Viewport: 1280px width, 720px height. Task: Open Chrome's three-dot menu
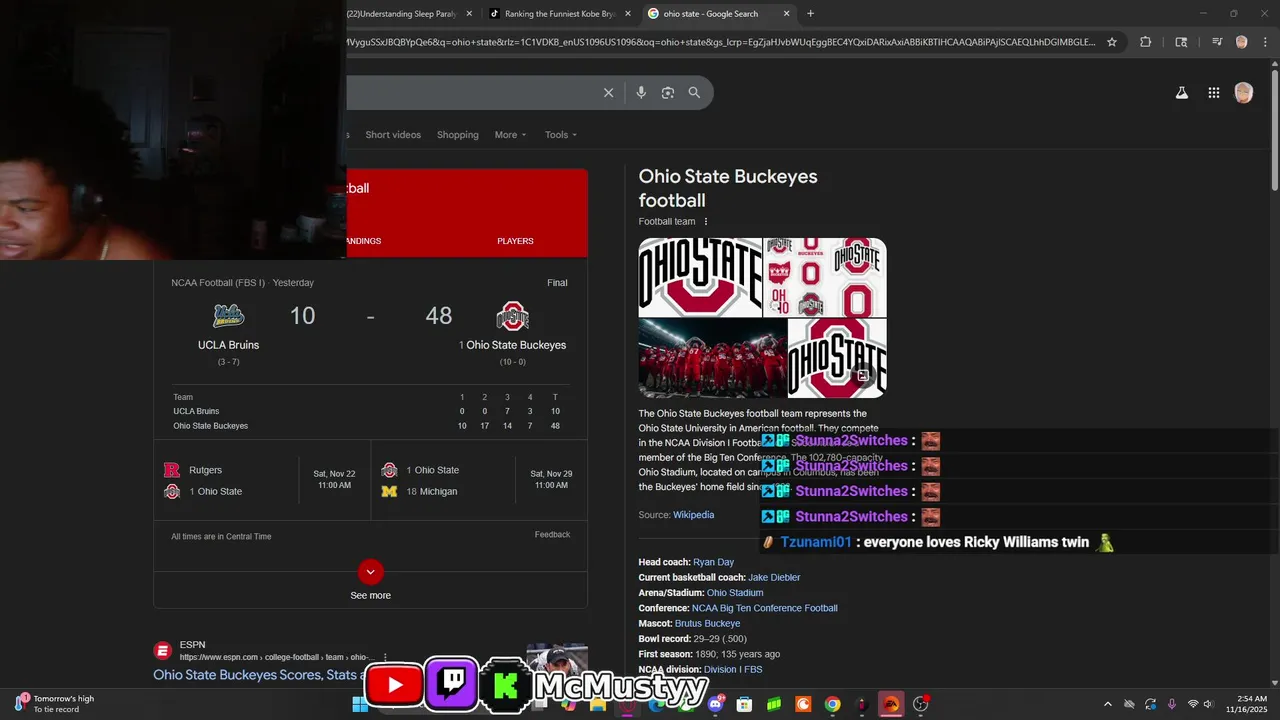pos(1265,42)
